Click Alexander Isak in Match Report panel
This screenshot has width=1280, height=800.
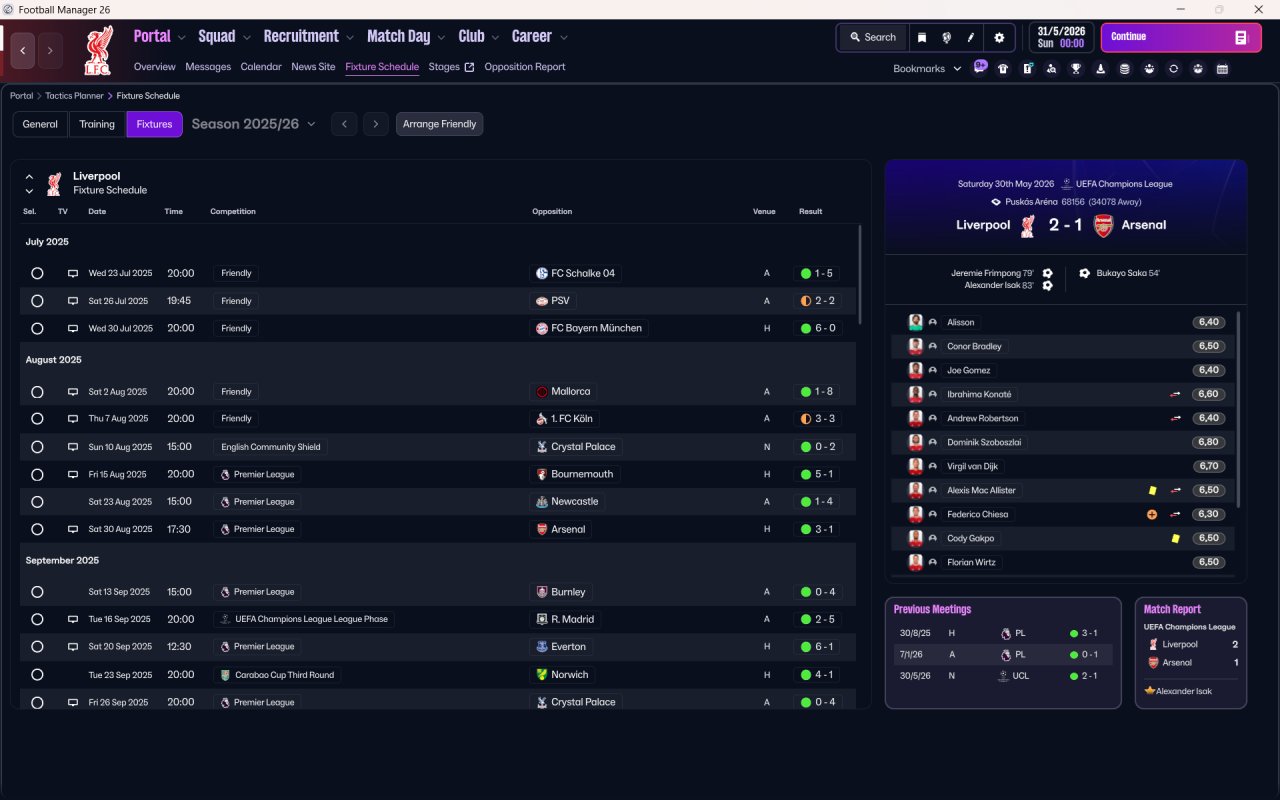click(1183, 691)
